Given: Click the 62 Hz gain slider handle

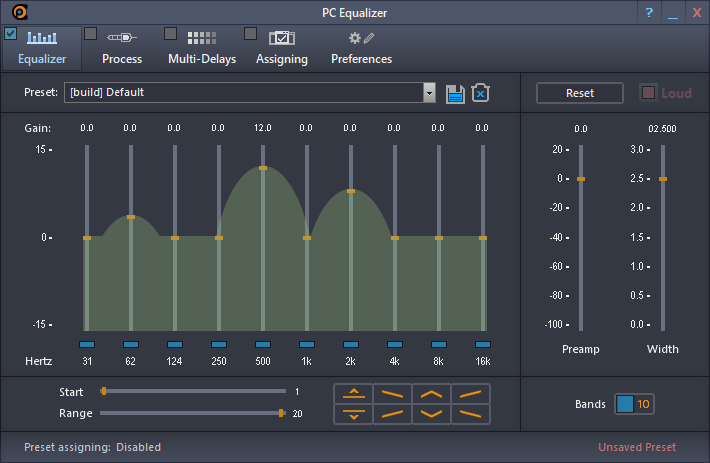Looking at the screenshot, I should (131, 217).
